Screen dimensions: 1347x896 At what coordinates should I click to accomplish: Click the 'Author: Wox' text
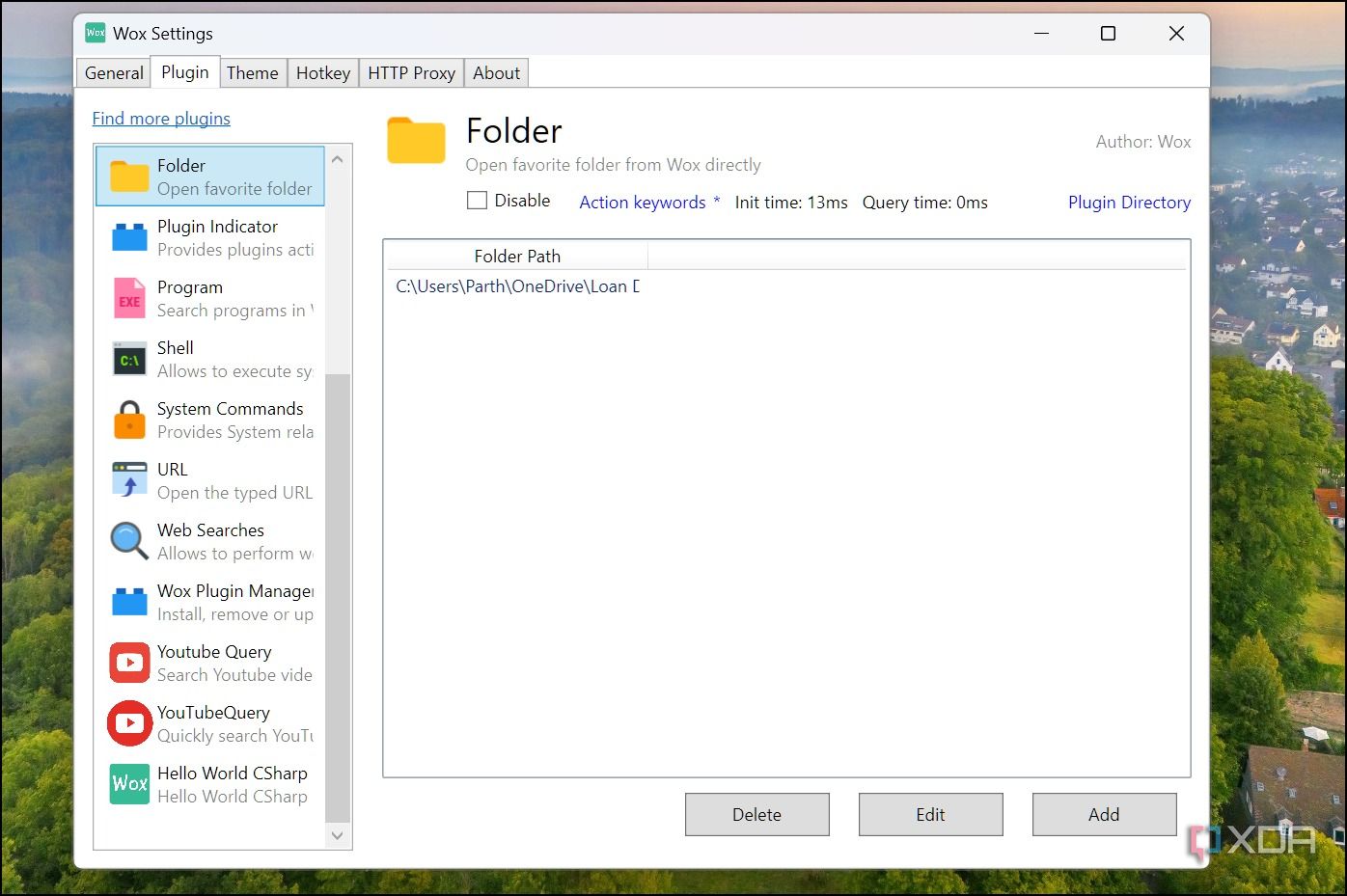click(x=1143, y=142)
